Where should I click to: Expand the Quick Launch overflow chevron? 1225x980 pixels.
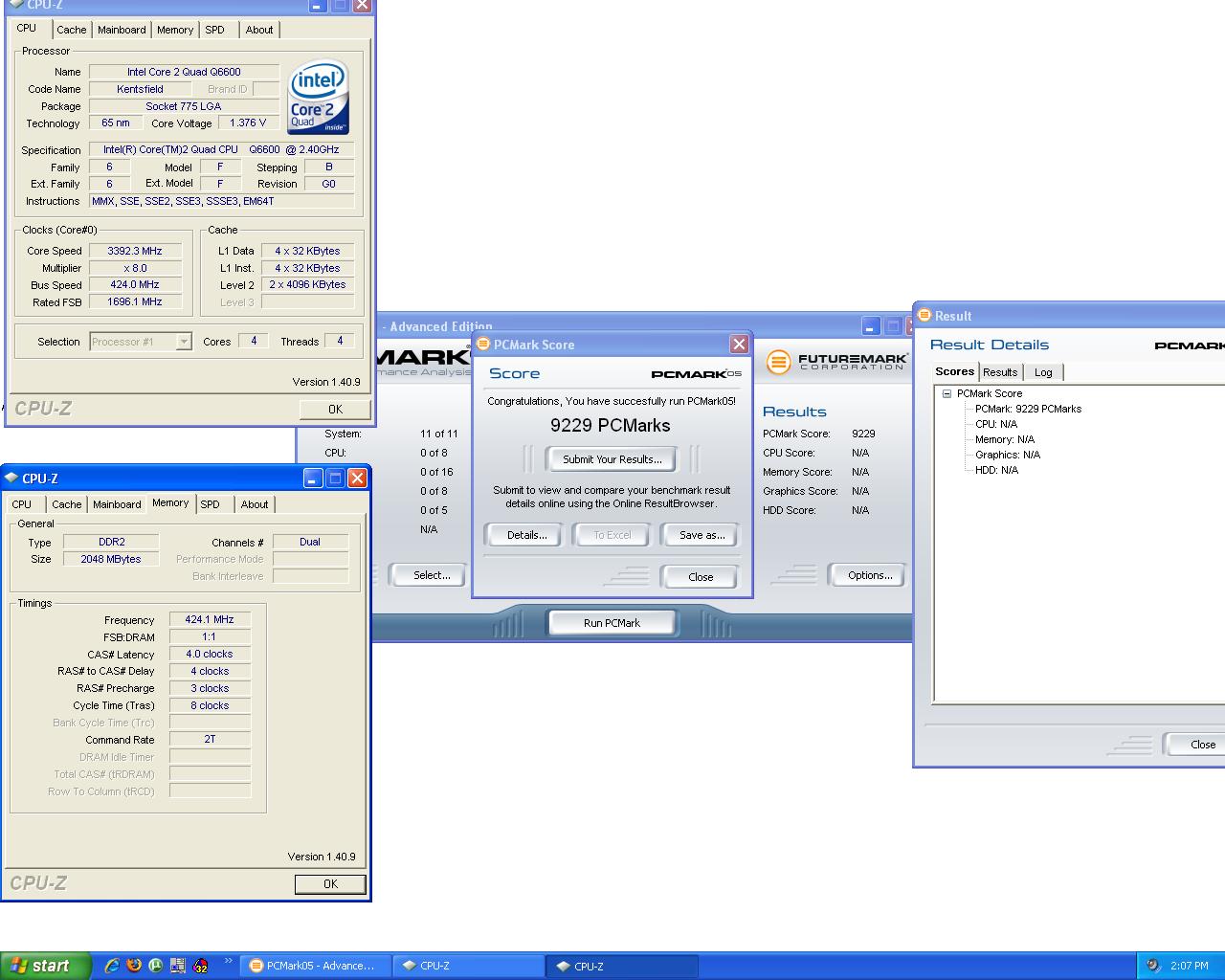click(x=228, y=961)
